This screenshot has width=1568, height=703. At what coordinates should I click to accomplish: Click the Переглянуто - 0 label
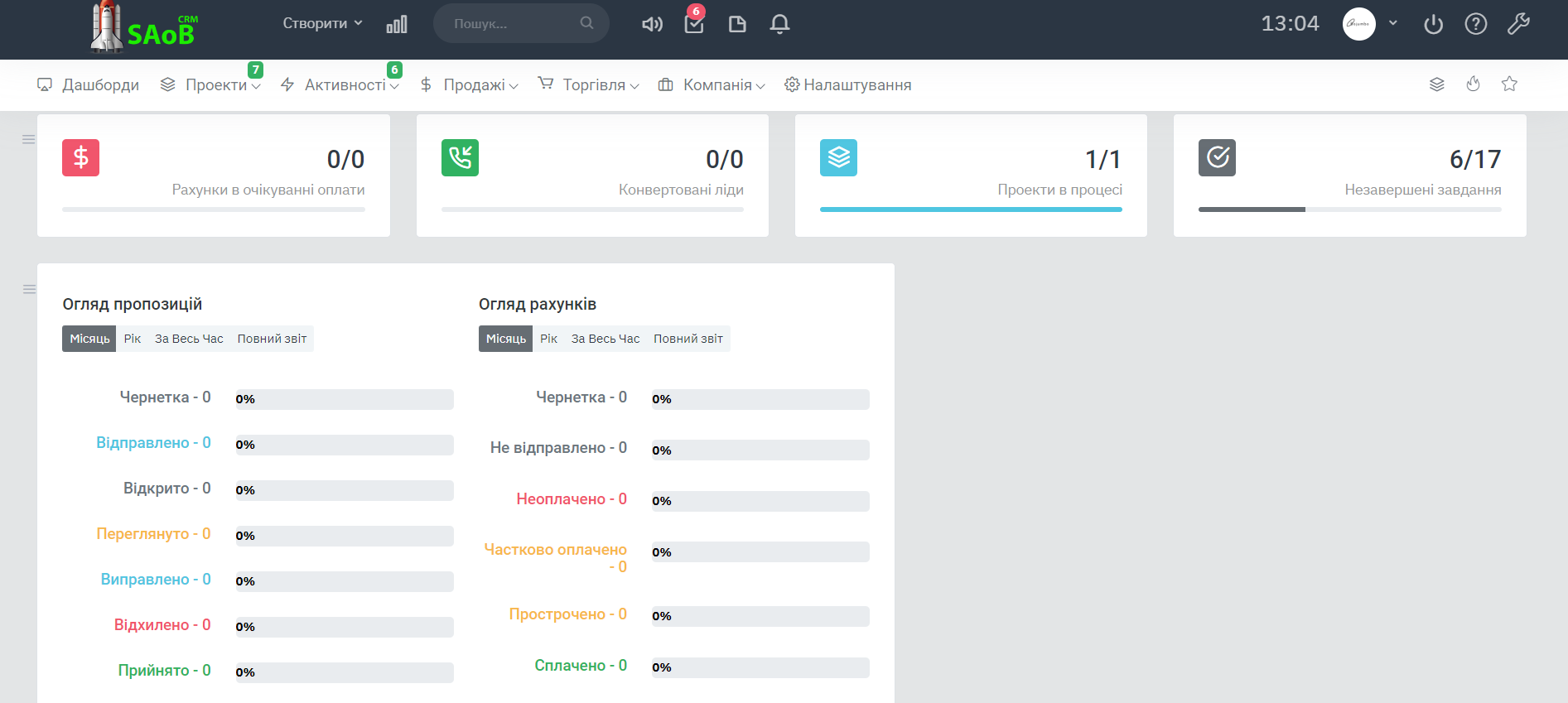pos(153,534)
